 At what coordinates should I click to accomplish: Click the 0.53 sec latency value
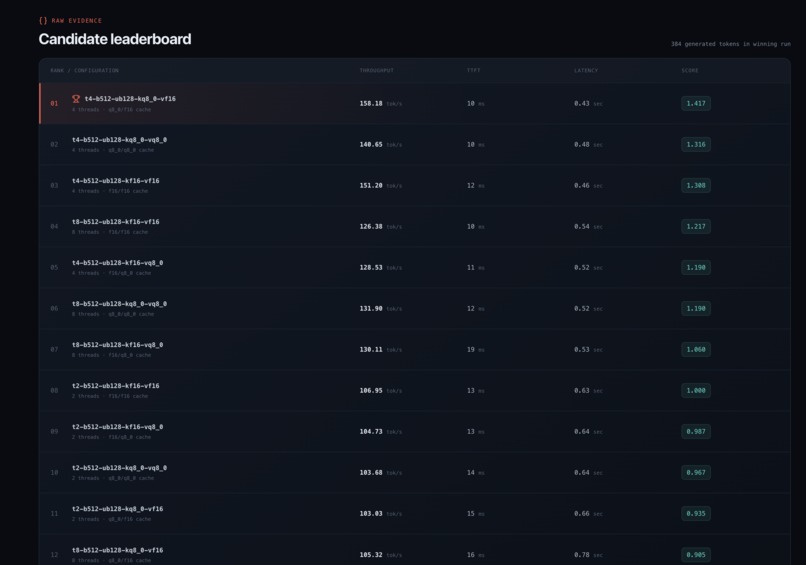point(589,350)
